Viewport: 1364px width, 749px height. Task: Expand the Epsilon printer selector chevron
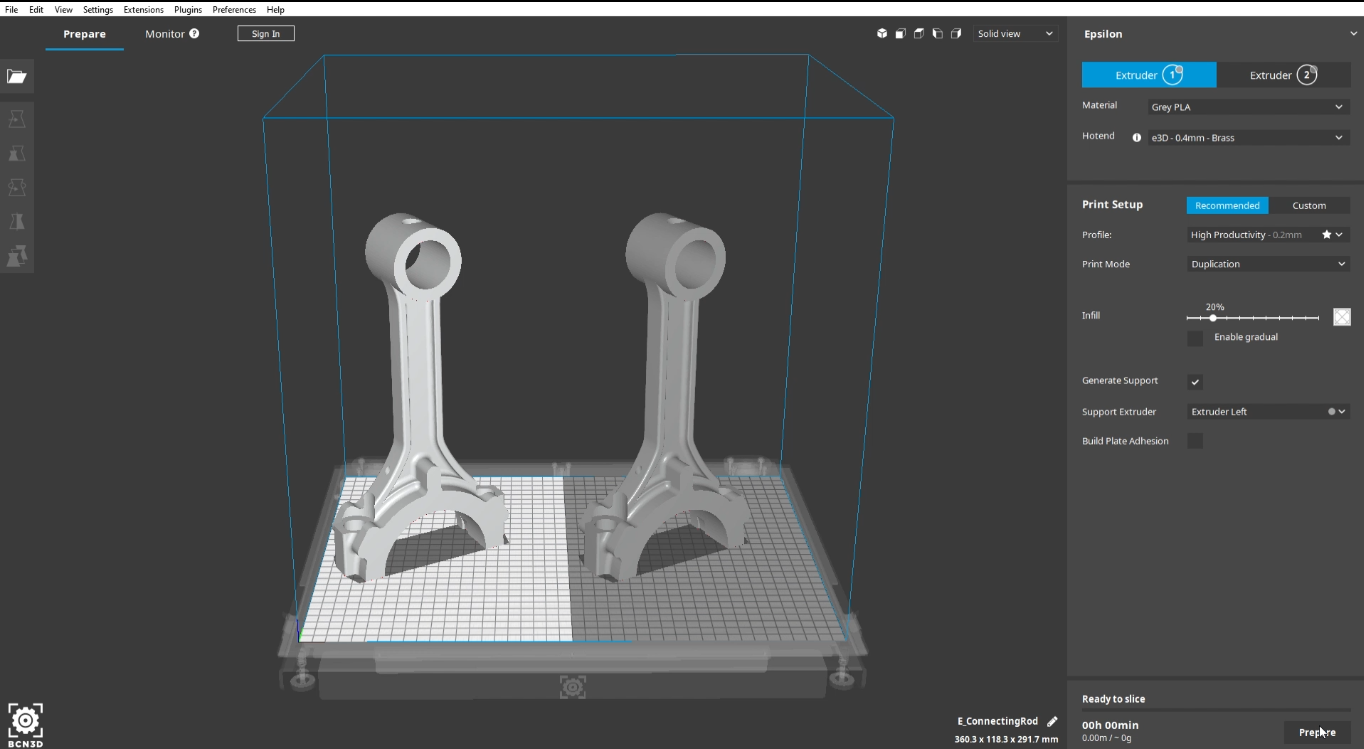[1353, 34]
